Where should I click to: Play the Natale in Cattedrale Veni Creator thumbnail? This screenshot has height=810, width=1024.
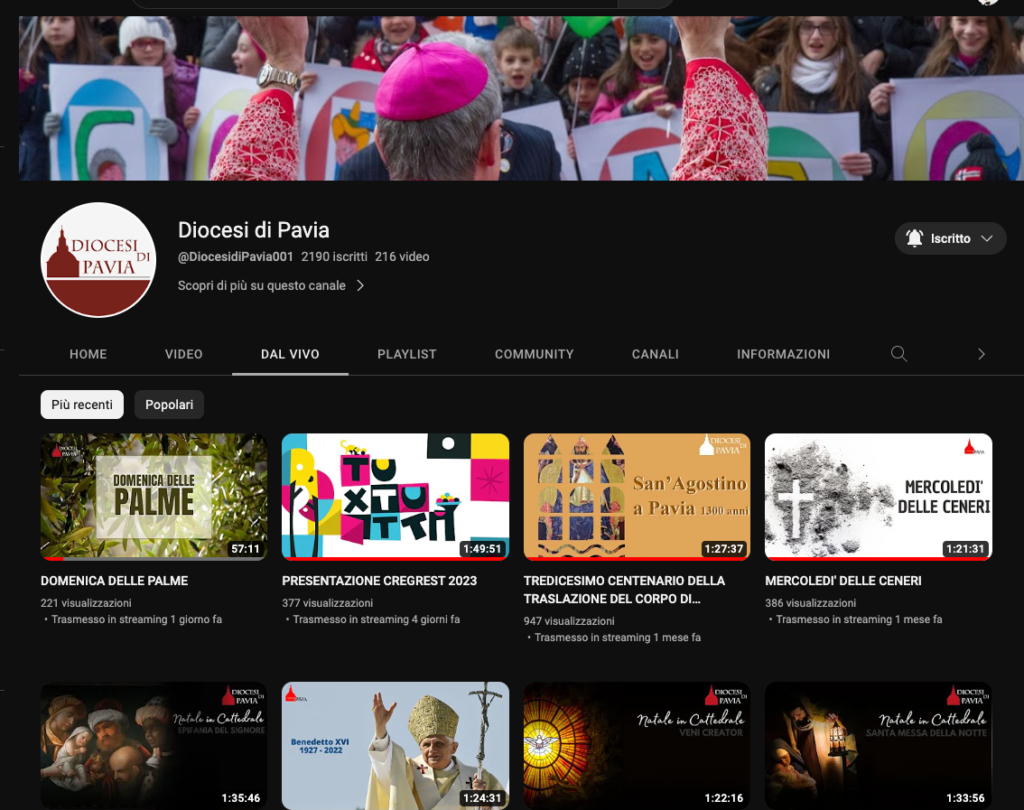[x=637, y=745]
